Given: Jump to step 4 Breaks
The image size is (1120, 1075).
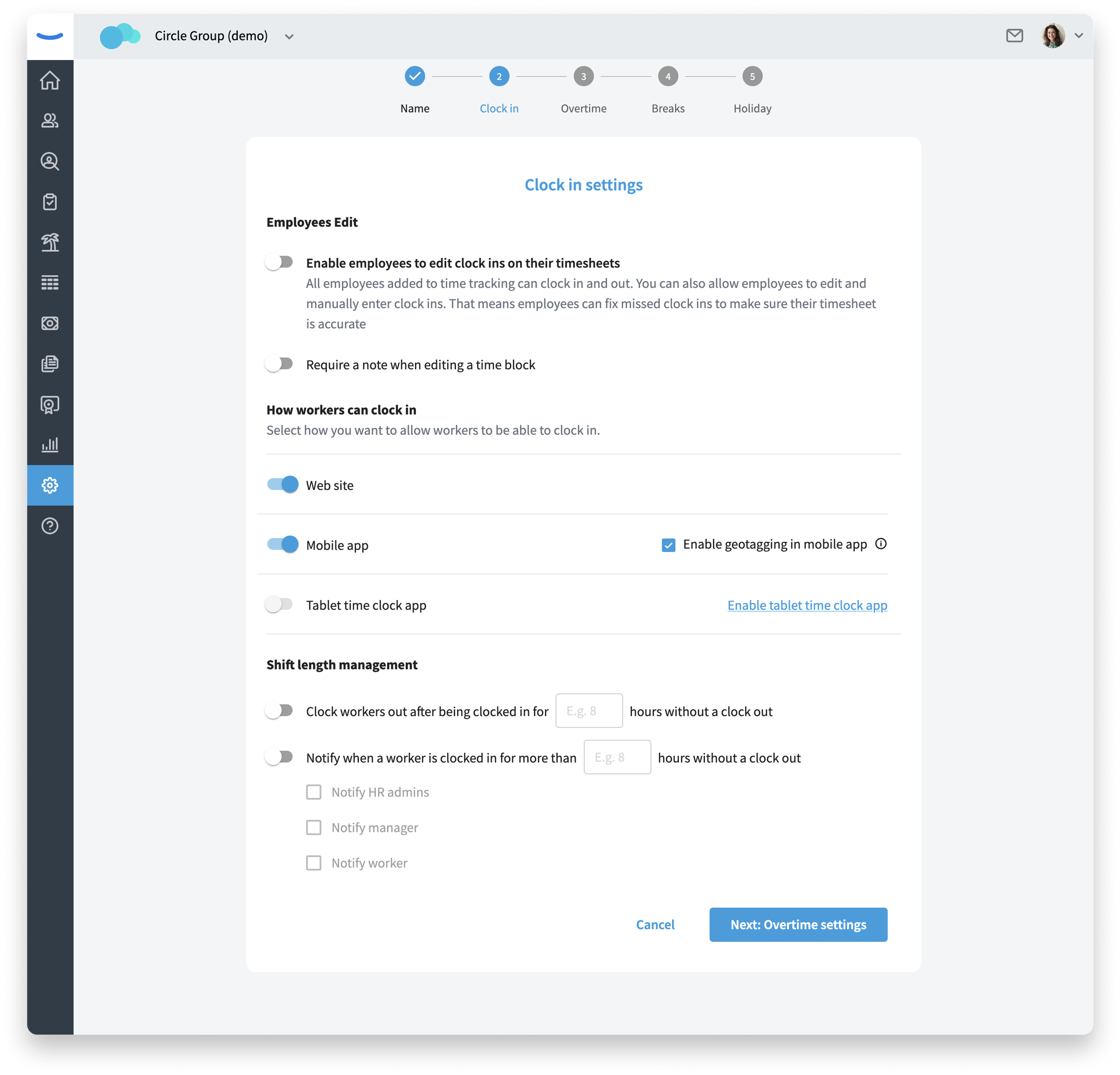Looking at the screenshot, I should click(x=668, y=77).
